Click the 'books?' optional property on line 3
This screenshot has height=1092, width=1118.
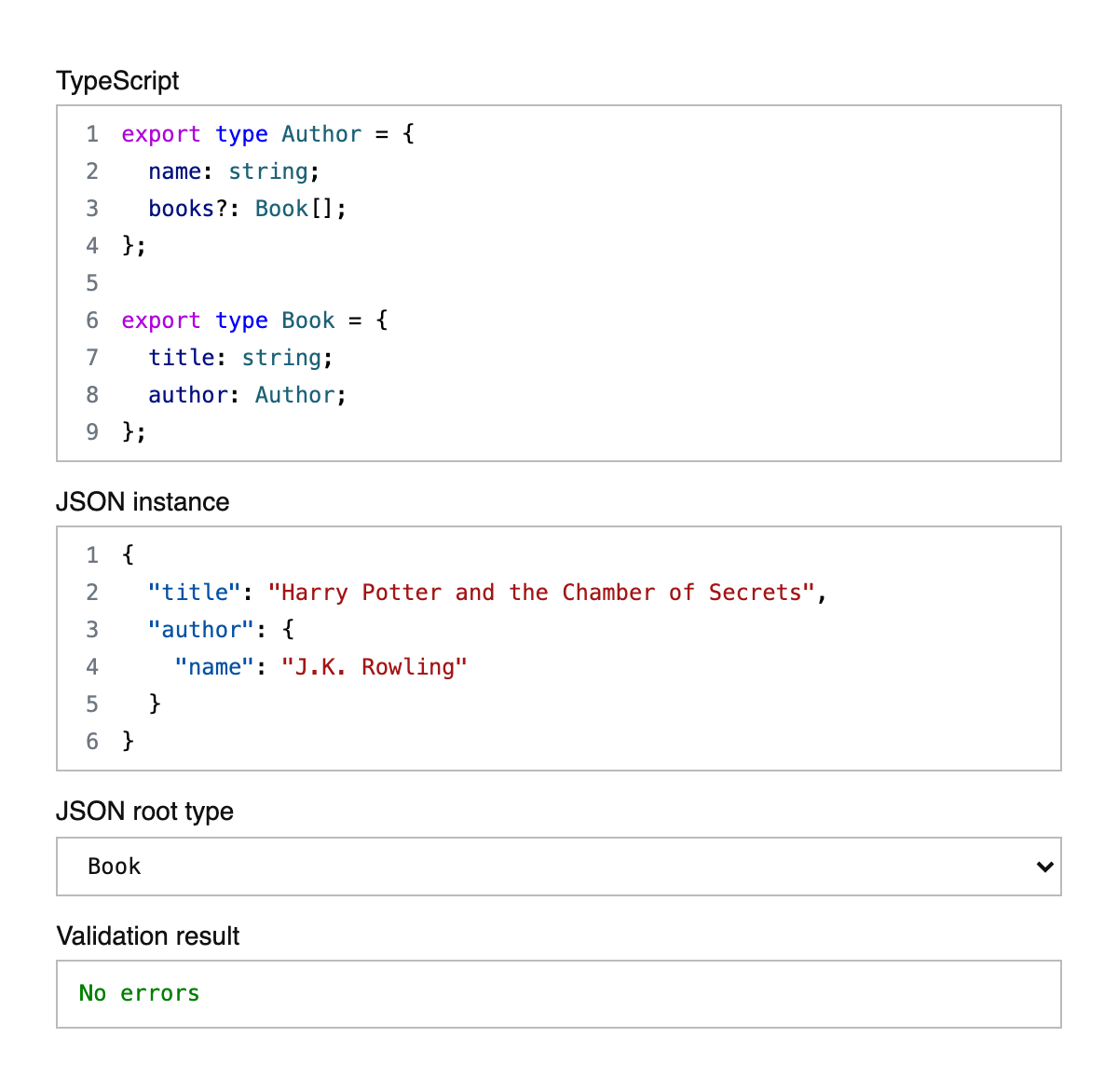point(190,209)
